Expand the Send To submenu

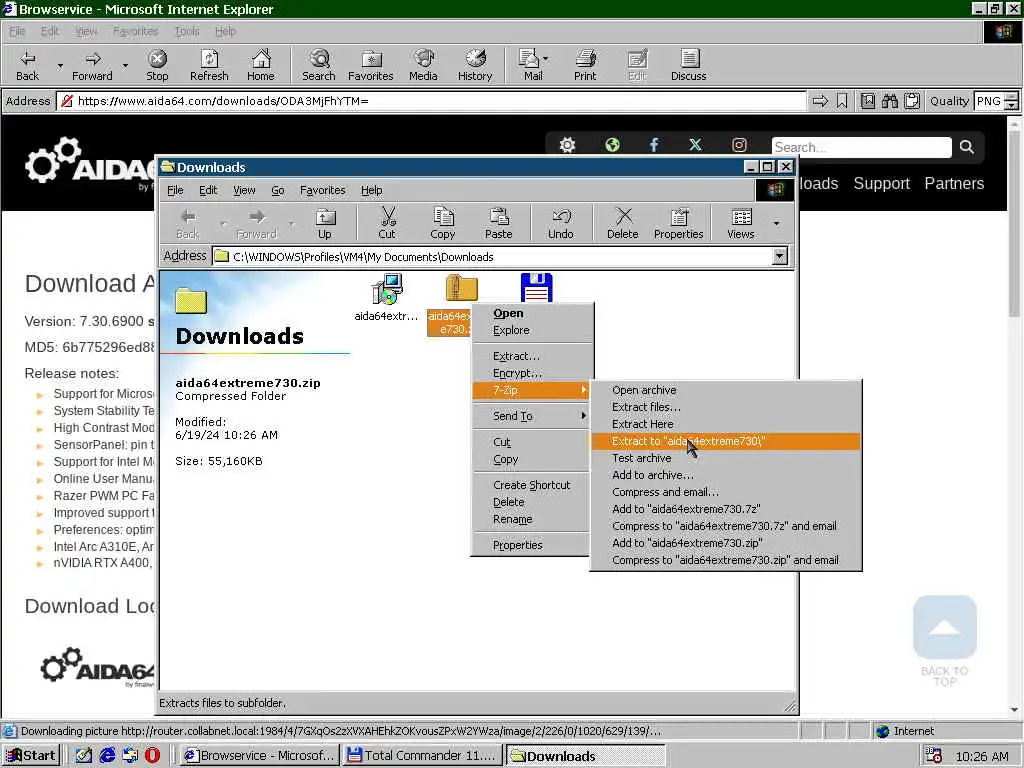[530, 416]
